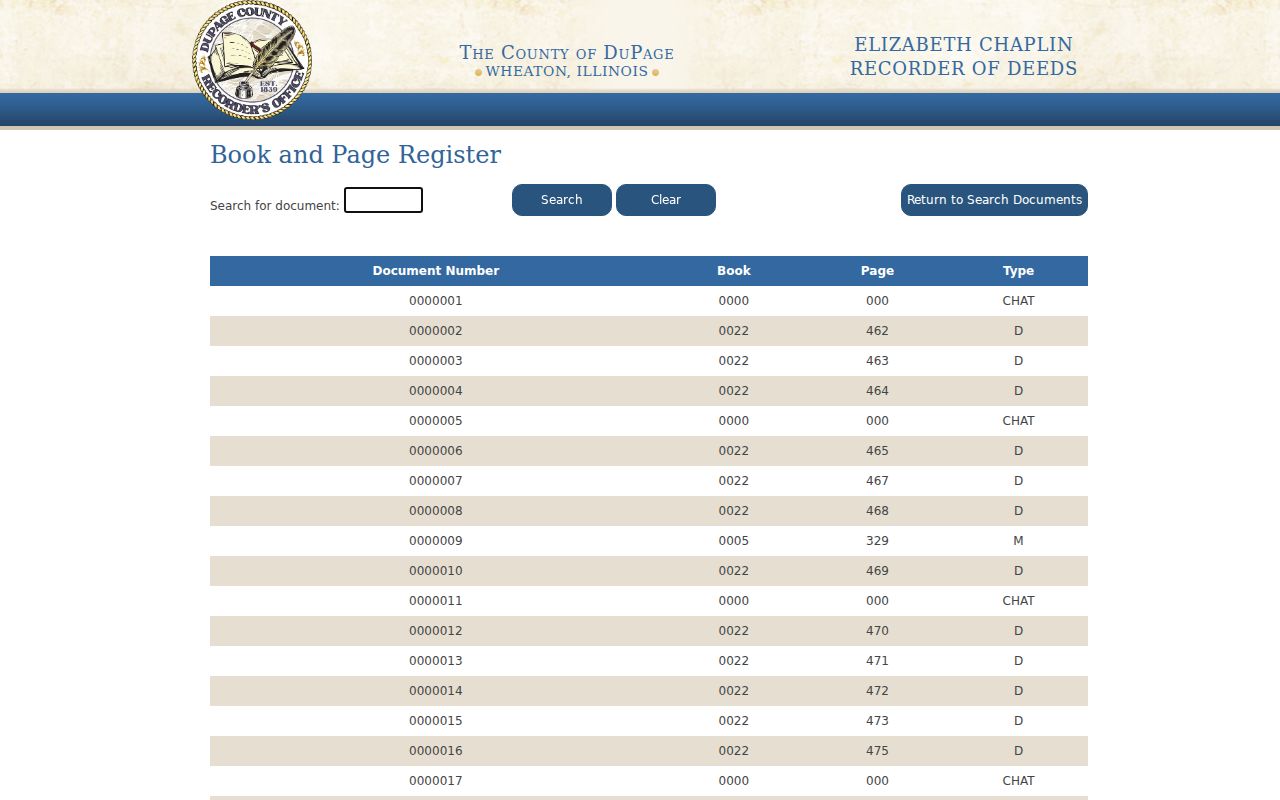Click page value 329 in row 0000009
The image size is (1280, 800).
pos(877,541)
